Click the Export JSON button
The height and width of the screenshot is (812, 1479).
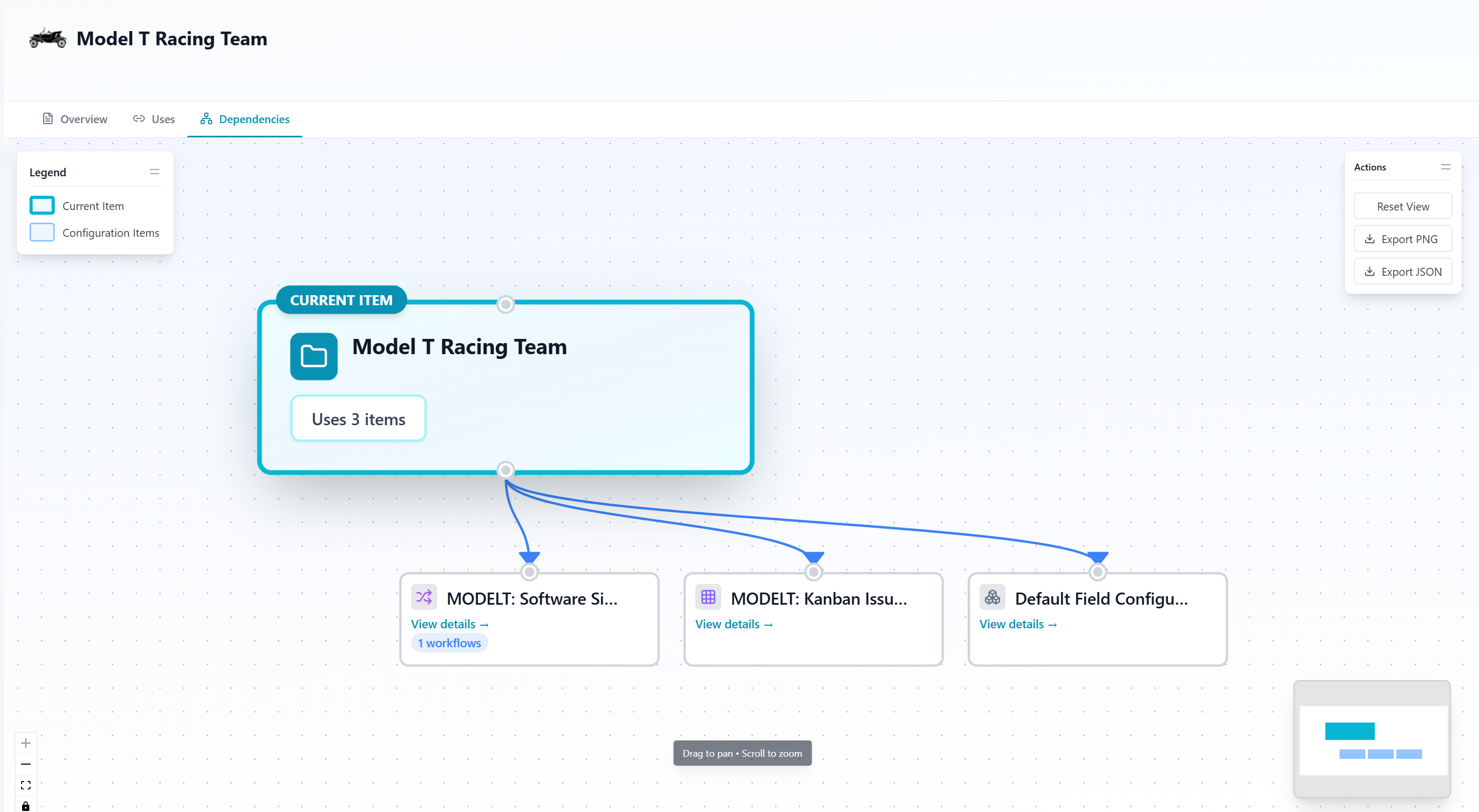tap(1402, 272)
